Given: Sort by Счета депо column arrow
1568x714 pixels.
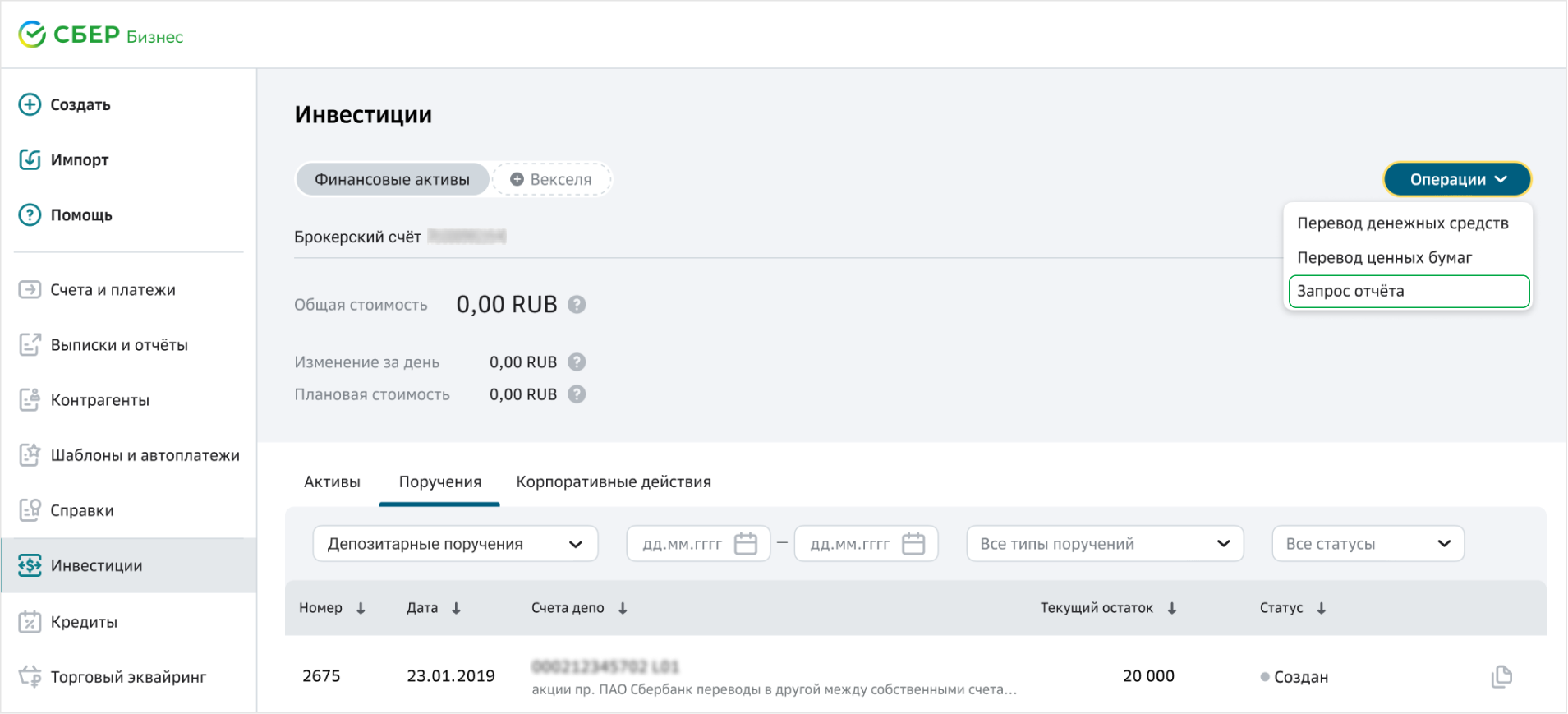Looking at the screenshot, I should [x=623, y=608].
